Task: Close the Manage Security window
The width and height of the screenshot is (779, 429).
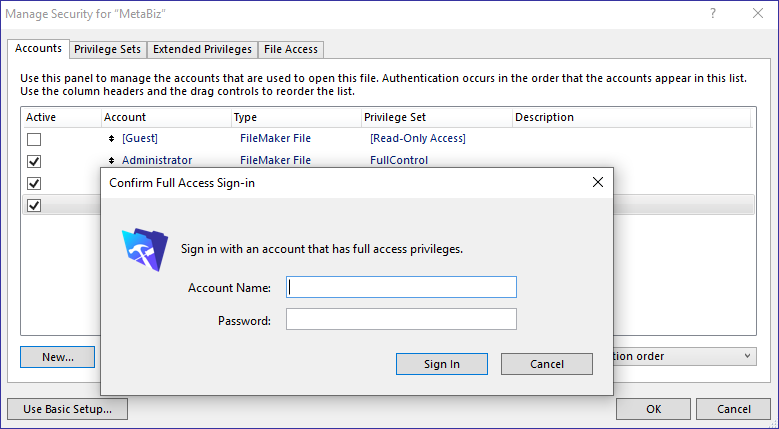Action: (x=757, y=13)
